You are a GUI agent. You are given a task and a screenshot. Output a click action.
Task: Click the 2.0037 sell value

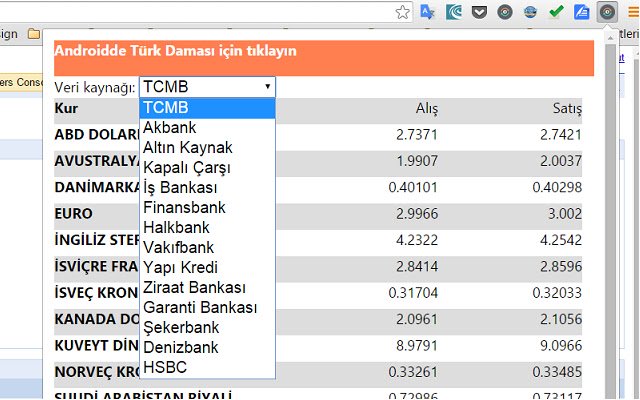pos(561,161)
